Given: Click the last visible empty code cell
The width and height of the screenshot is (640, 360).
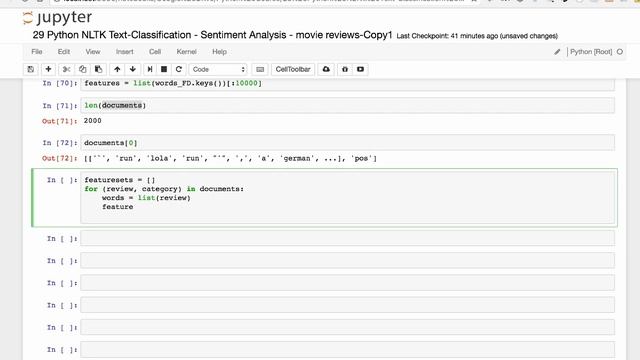Looking at the screenshot, I should [347, 350].
